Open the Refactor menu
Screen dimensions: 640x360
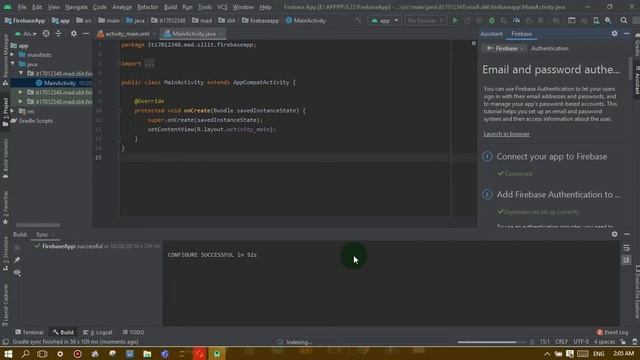point(148,7)
